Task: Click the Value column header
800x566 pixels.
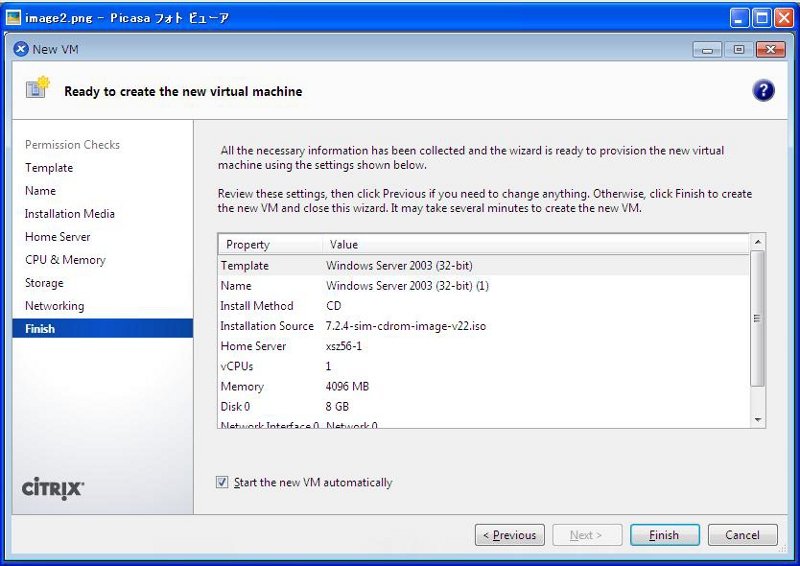Action: [536, 244]
